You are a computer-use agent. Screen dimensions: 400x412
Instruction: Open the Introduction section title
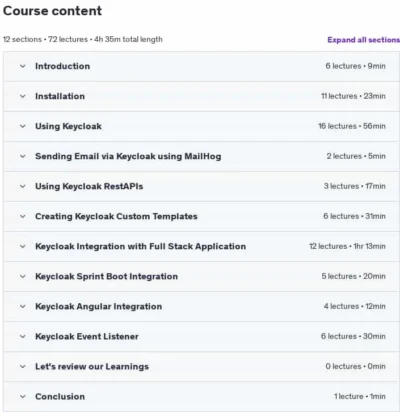(63, 66)
